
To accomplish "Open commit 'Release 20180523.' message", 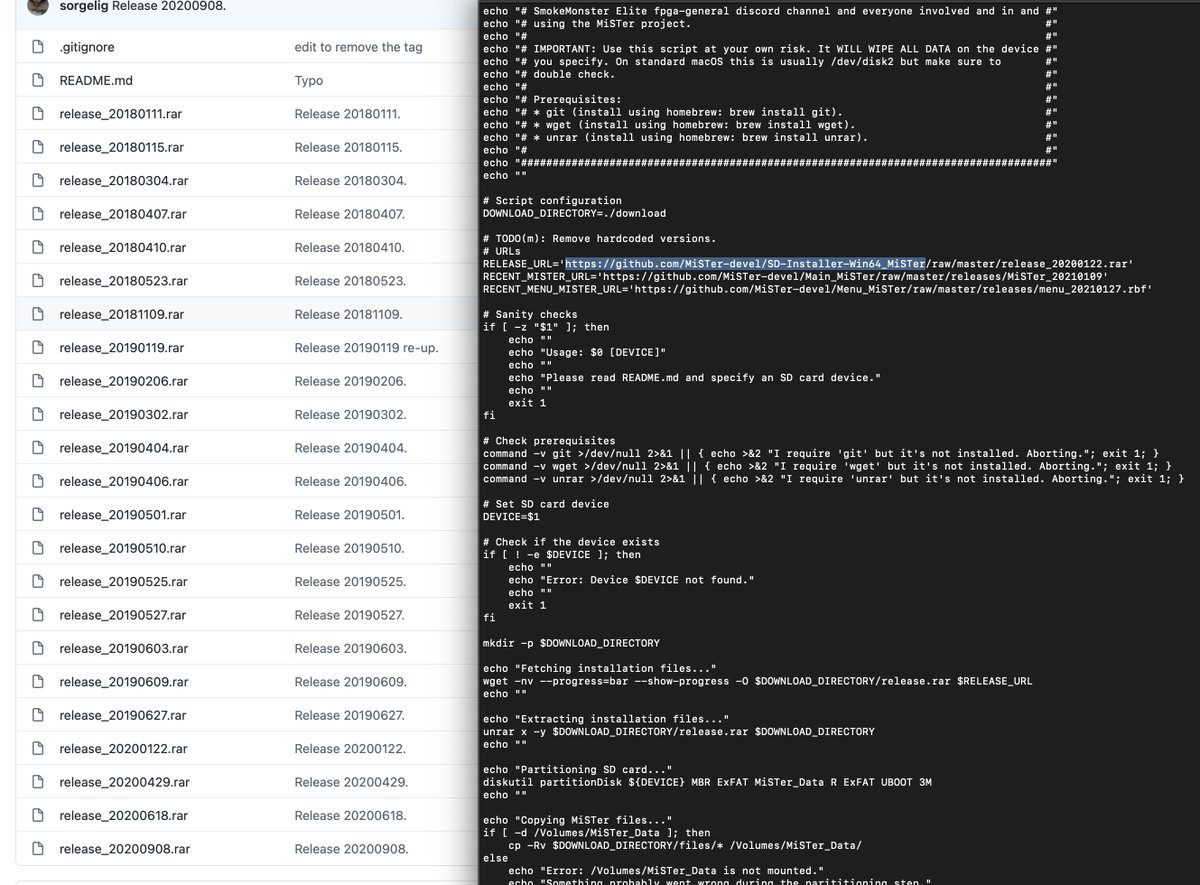I will pos(349,281).
